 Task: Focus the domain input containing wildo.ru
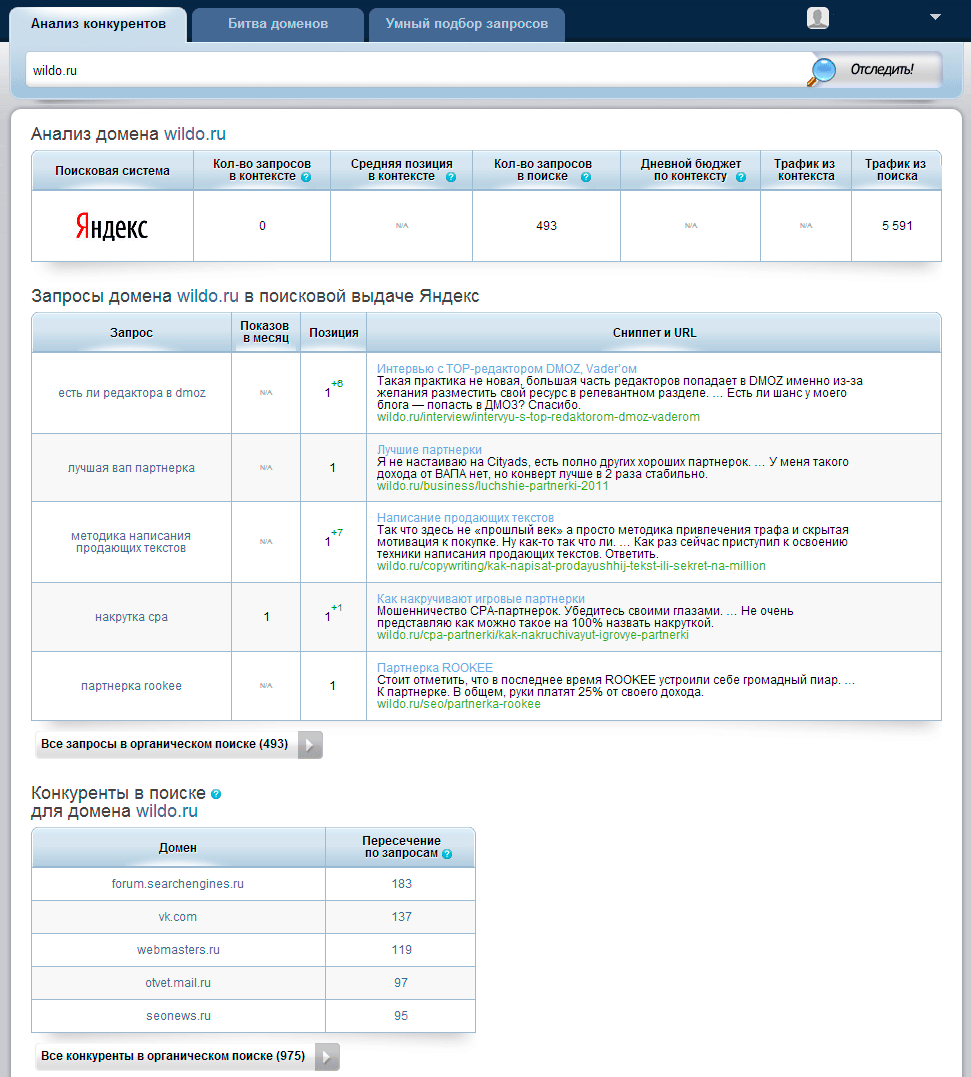418,70
